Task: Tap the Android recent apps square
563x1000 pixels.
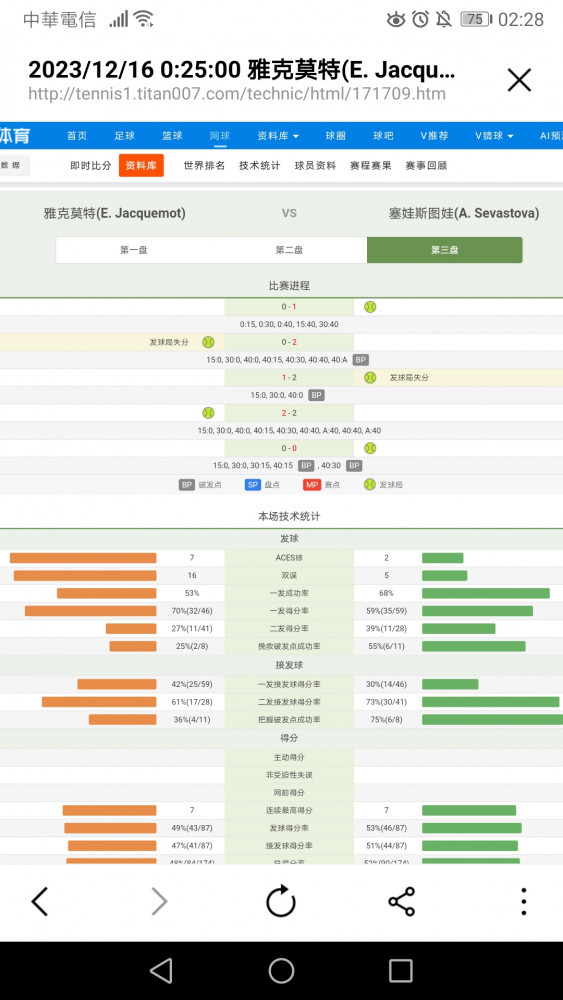Action: 400,971
